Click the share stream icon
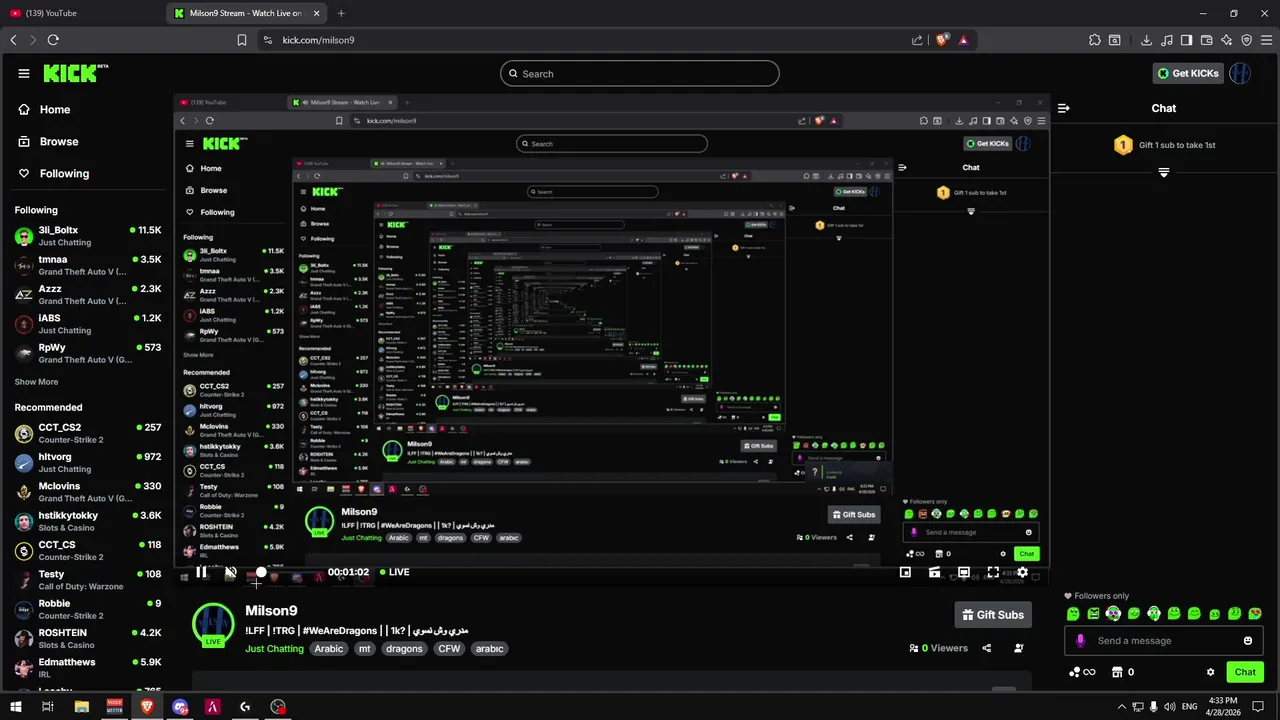The height and width of the screenshot is (720, 1280). (x=987, y=648)
